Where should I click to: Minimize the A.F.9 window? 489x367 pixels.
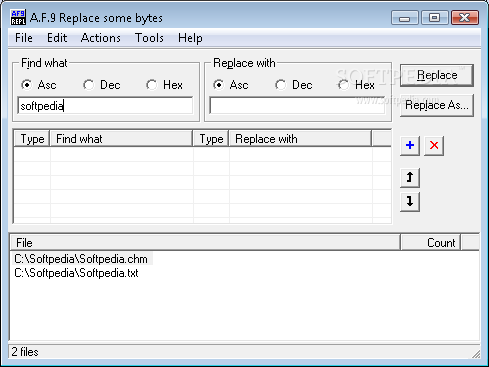405,18
